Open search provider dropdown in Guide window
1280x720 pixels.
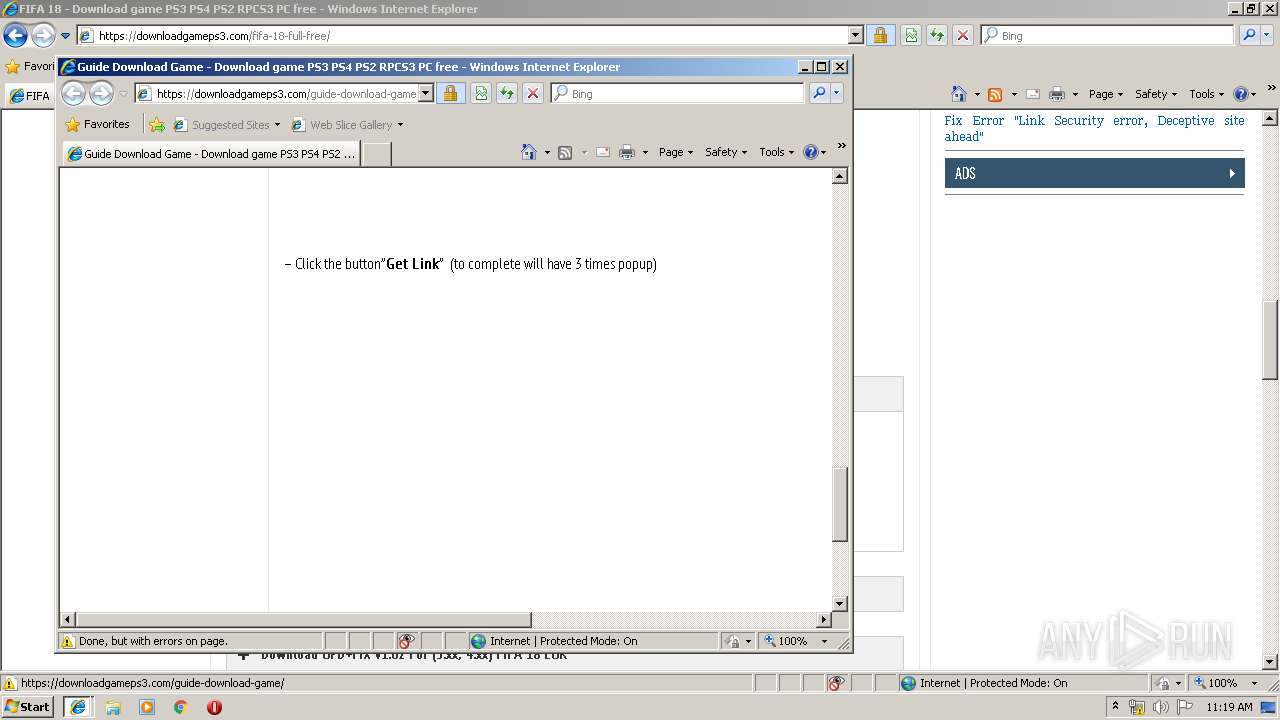(x=837, y=93)
